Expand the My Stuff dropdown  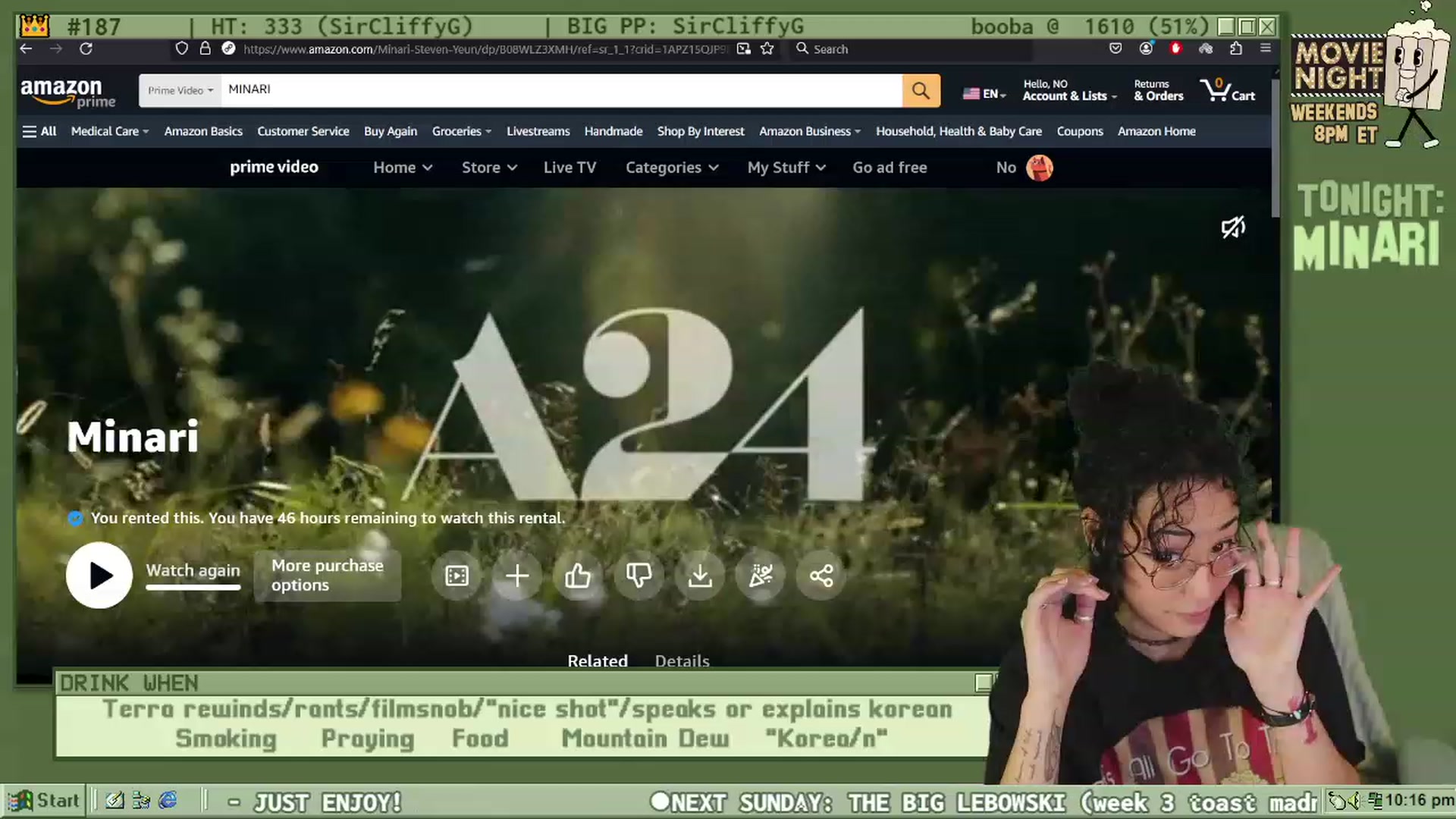point(786,168)
